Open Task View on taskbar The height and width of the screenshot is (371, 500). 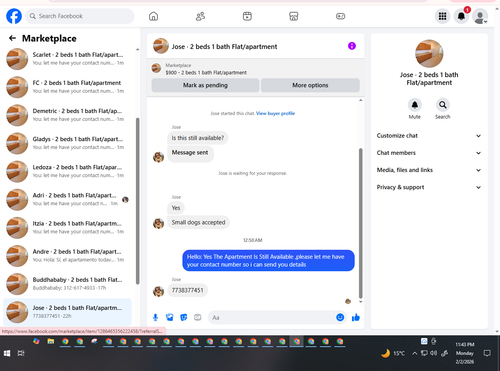click(21, 353)
